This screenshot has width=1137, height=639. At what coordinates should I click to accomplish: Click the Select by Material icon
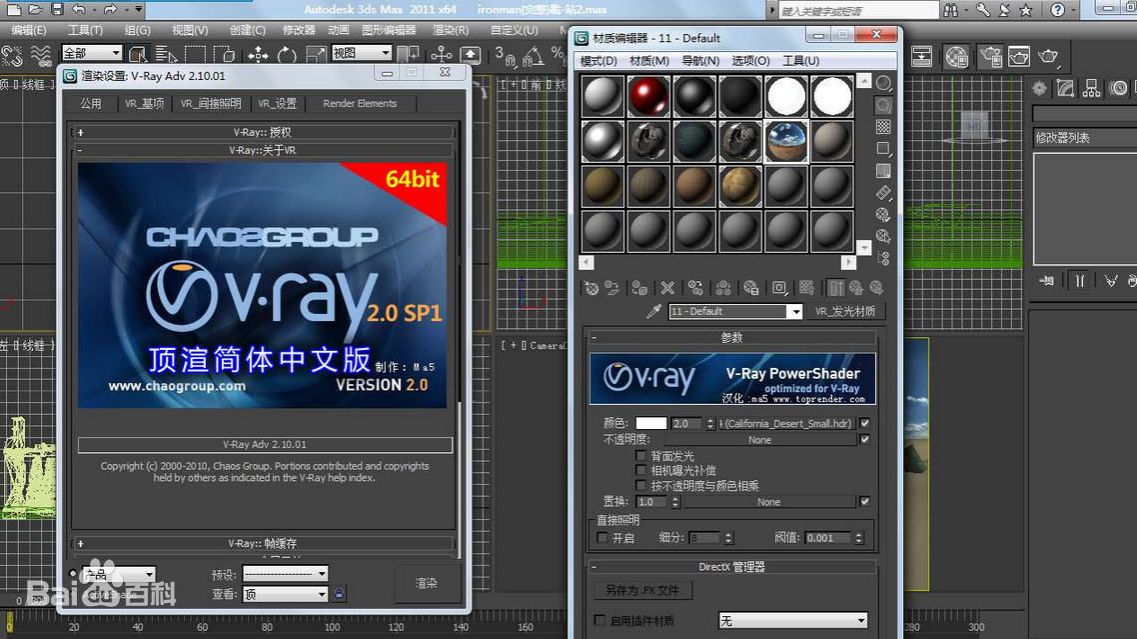pyautogui.click(x=883, y=236)
